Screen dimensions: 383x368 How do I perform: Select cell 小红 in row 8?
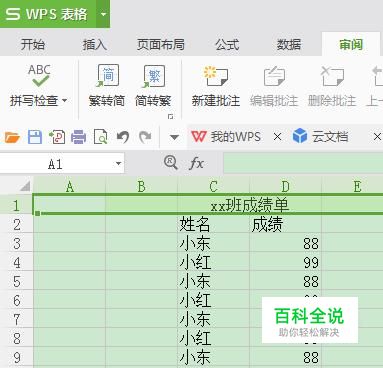[213, 338]
